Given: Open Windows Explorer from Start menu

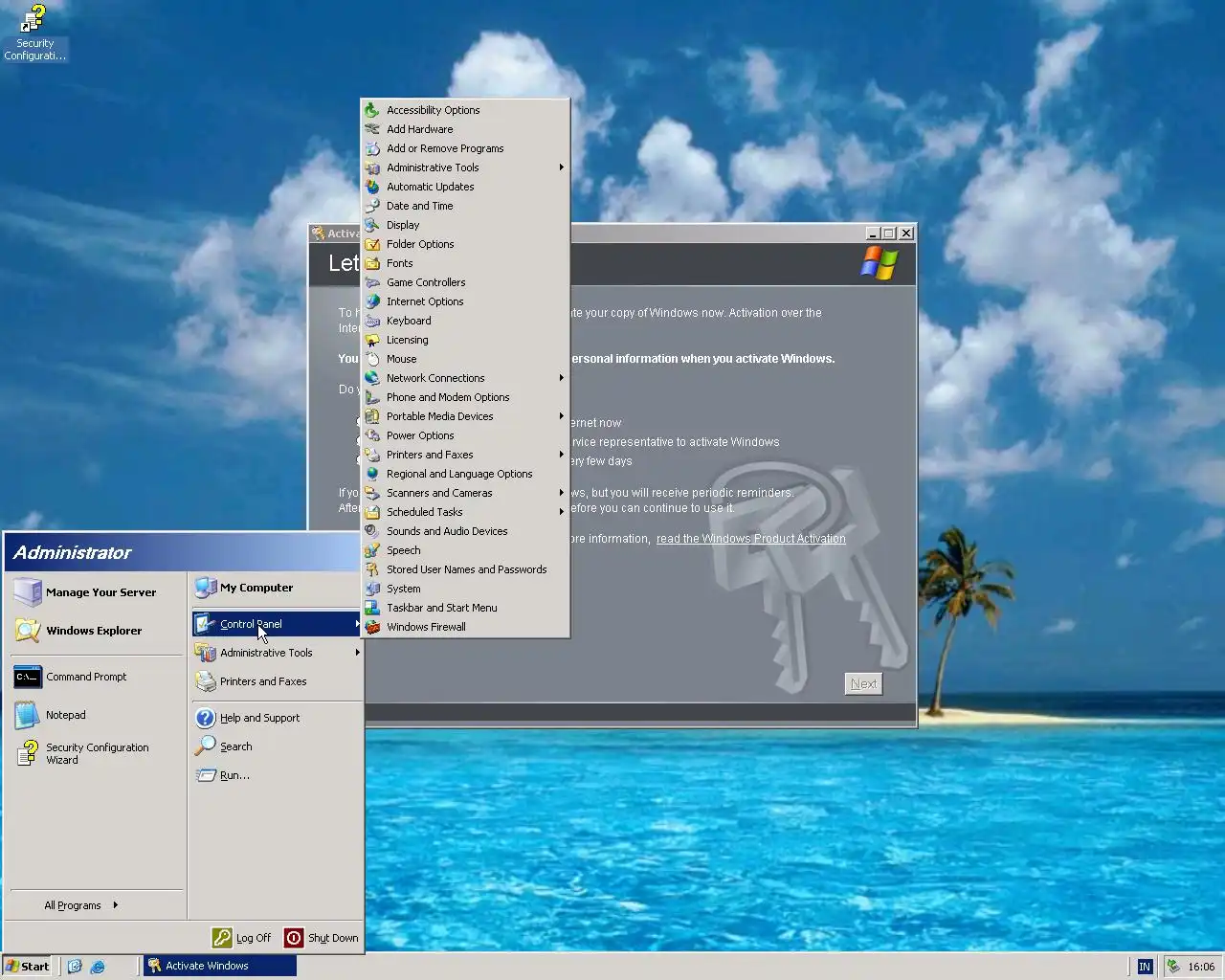Looking at the screenshot, I should [97, 631].
